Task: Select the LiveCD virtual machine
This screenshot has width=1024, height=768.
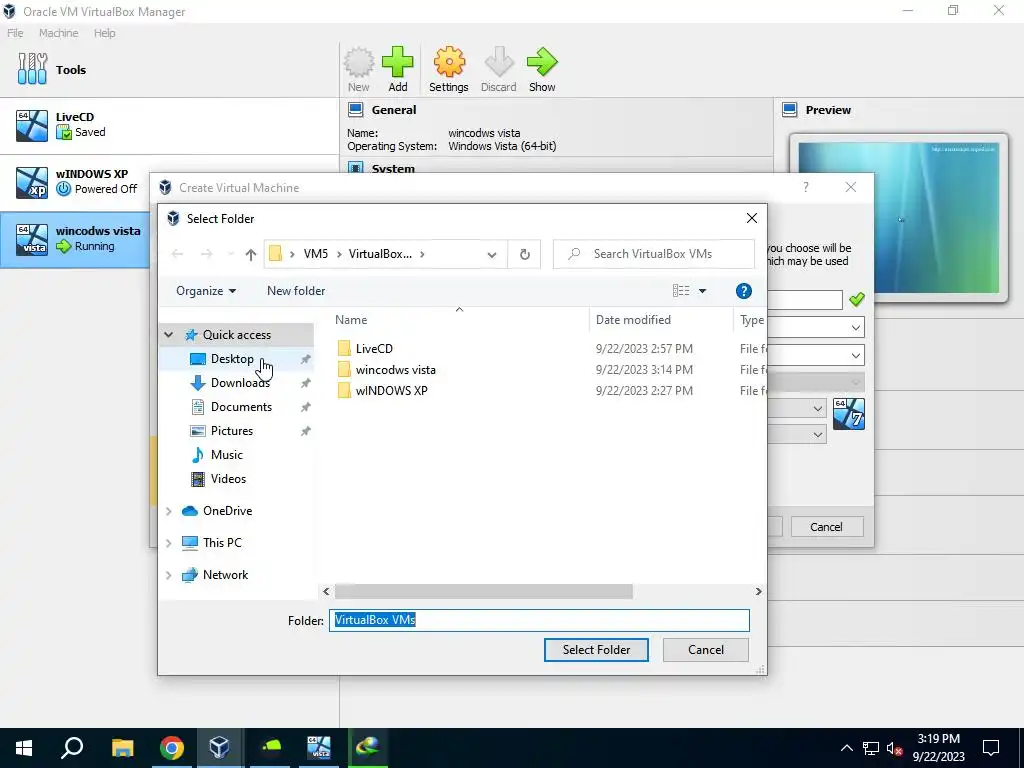Action: [x=169, y=125]
